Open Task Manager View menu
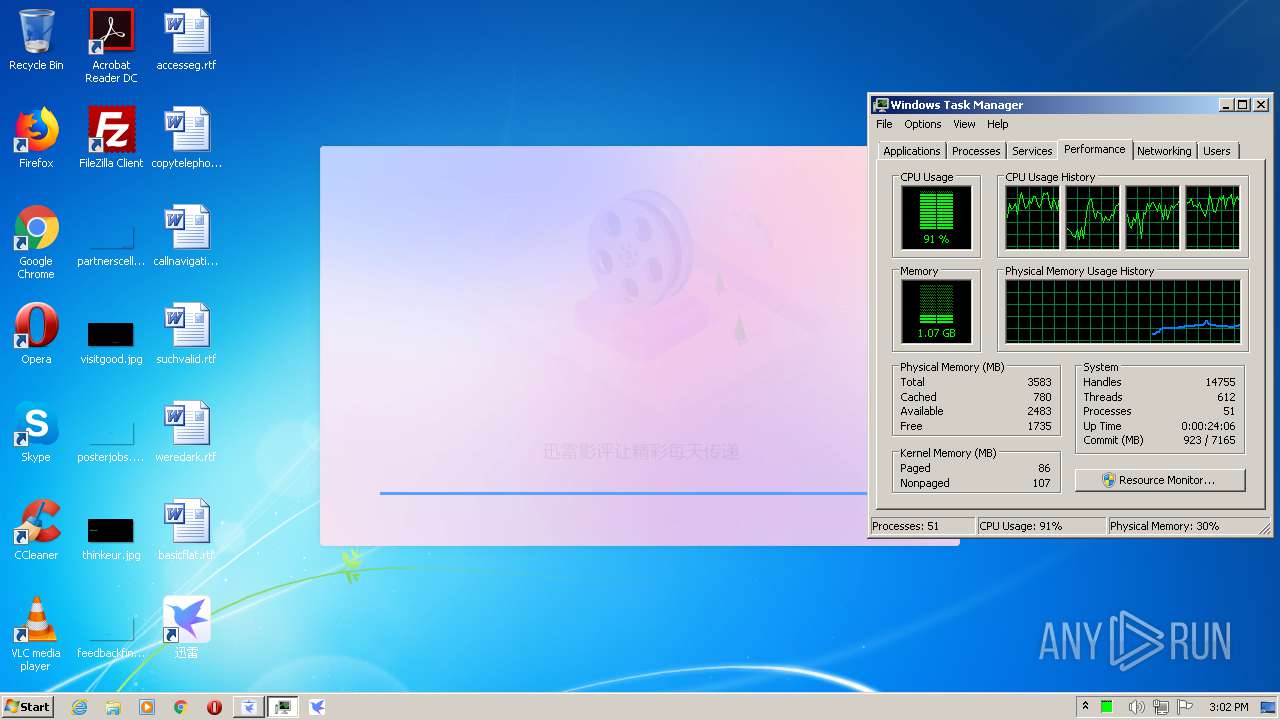The height and width of the screenshot is (720, 1280). click(x=964, y=124)
